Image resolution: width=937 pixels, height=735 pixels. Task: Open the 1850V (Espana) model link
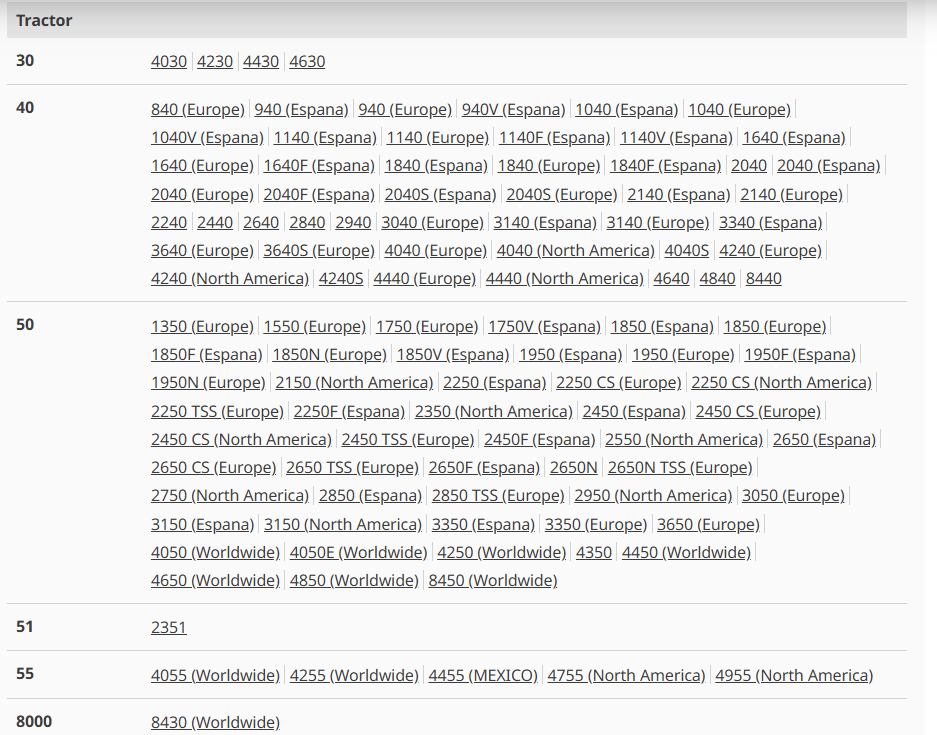453,354
